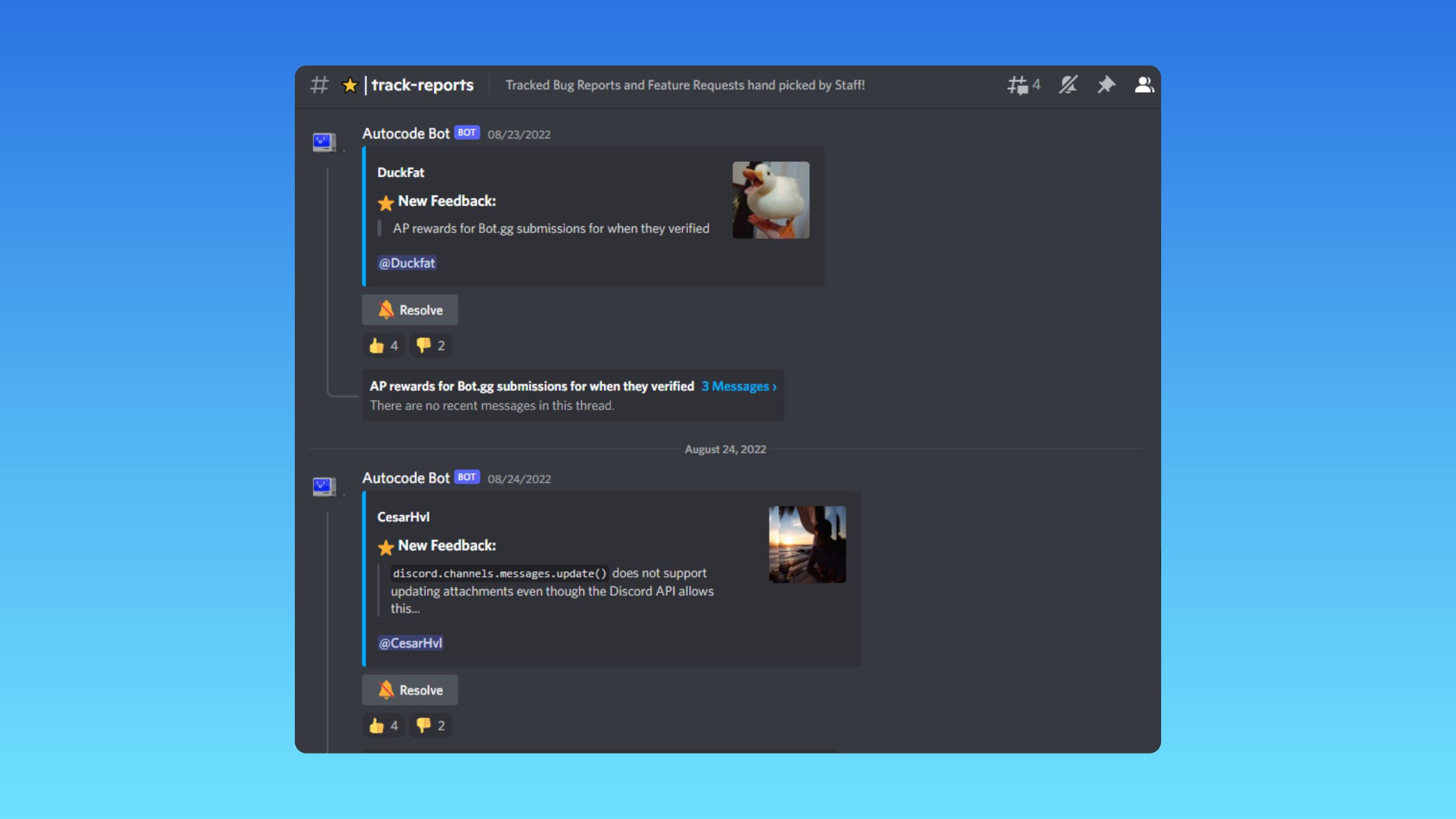
Task: Show the member list
Action: coord(1144,85)
